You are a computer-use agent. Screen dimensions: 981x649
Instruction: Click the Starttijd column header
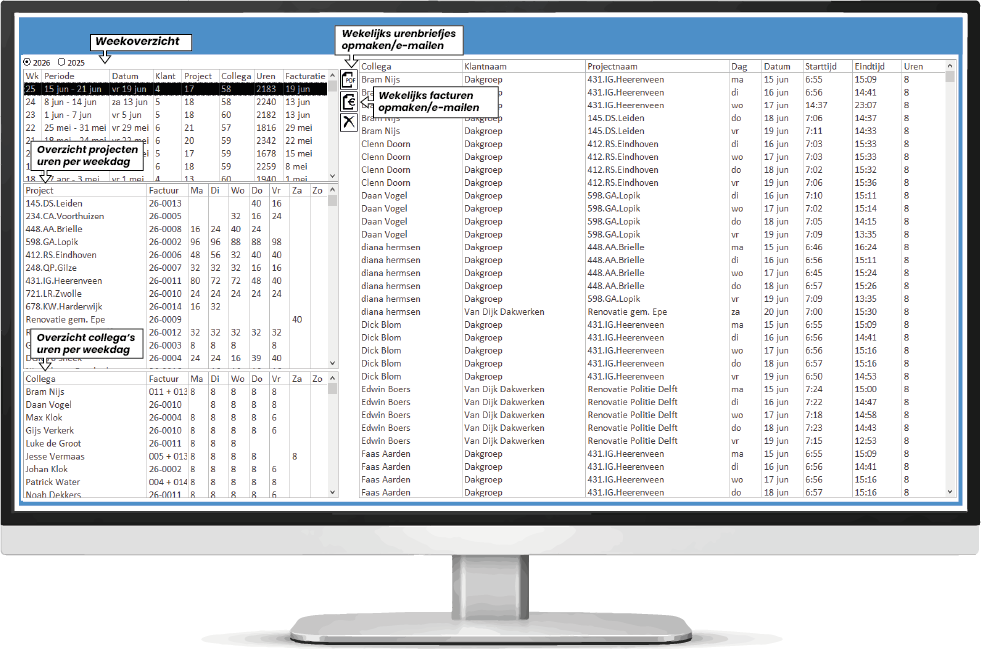(827, 66)
